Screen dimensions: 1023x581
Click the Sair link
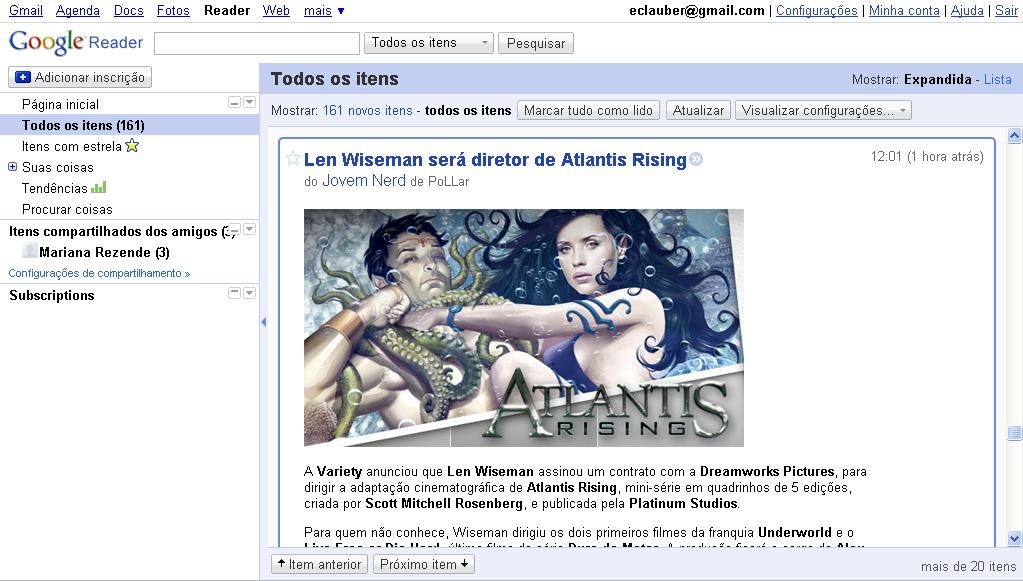coord(1006,10)
